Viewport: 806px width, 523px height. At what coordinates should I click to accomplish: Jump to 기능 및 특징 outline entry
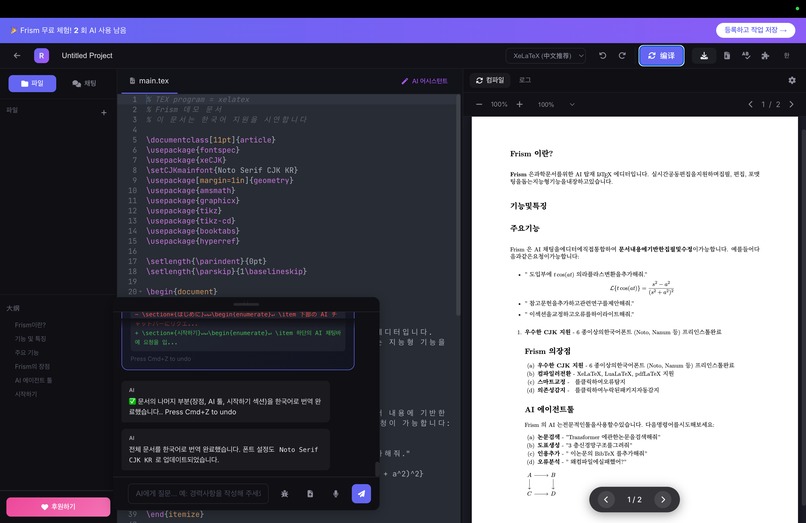(30, 339)
